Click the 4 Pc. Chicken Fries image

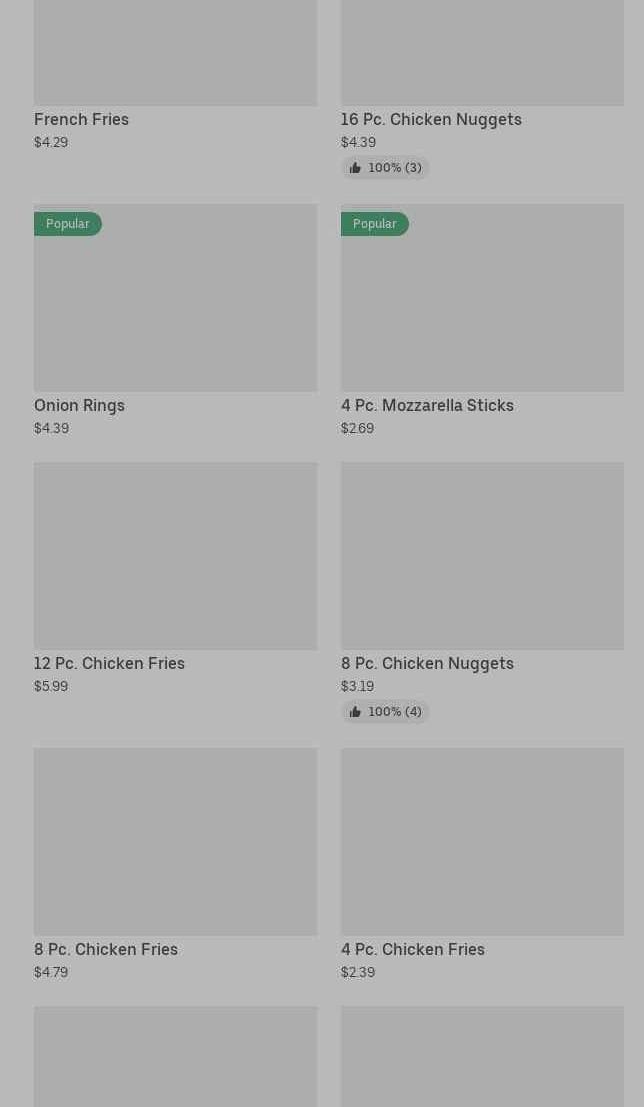pyautogui.click(x=482, y=842)
